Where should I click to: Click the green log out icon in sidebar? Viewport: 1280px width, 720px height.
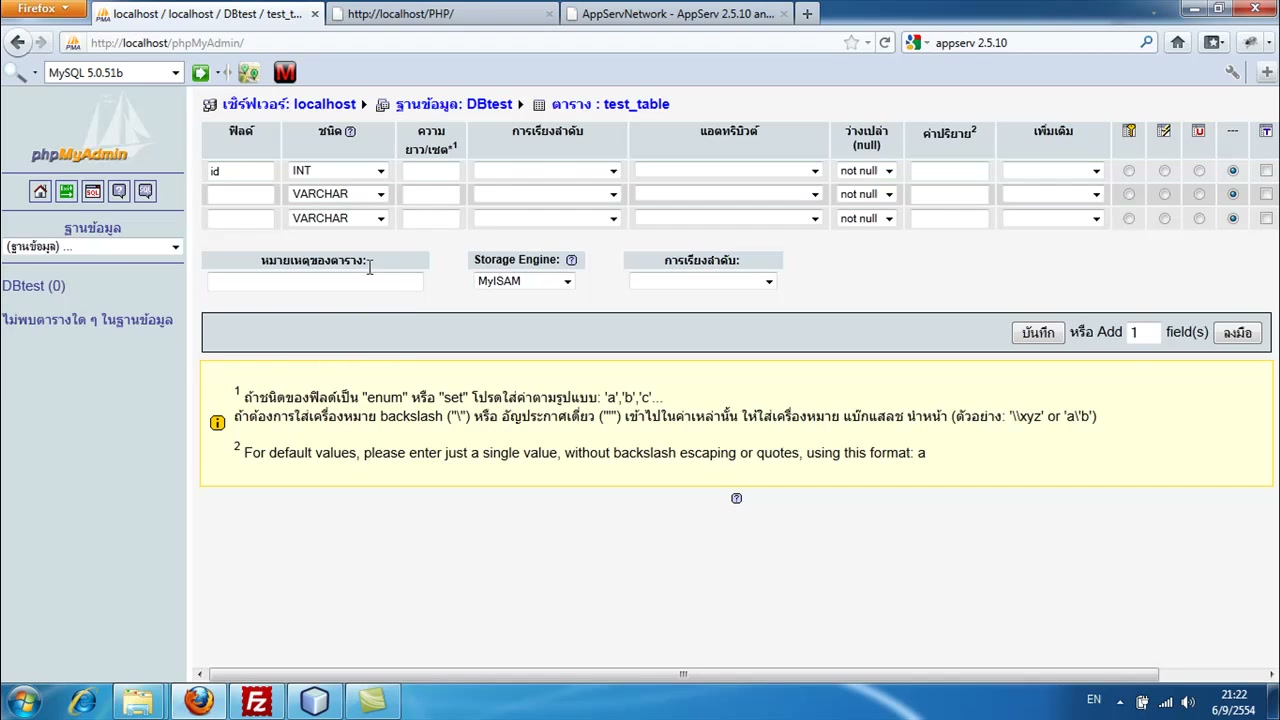[x=66, y=191]
